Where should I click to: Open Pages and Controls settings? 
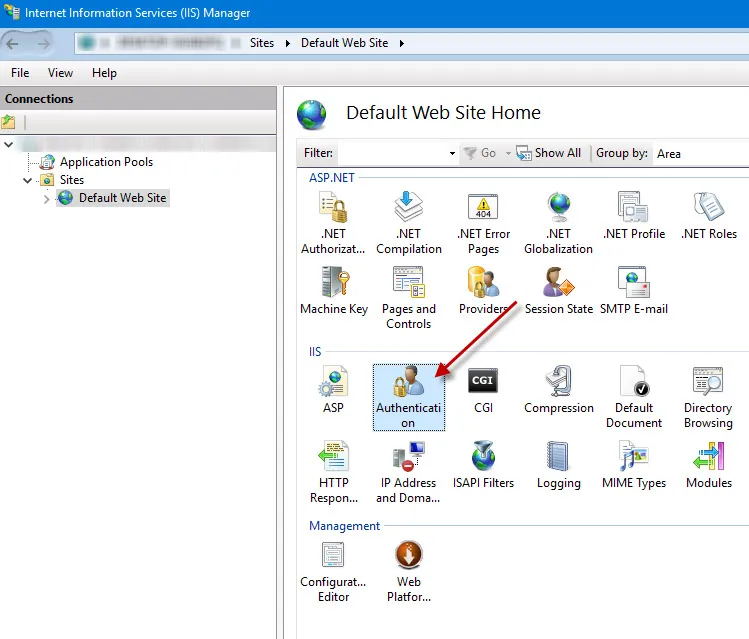pyautogui.click(x=408, y=298)
